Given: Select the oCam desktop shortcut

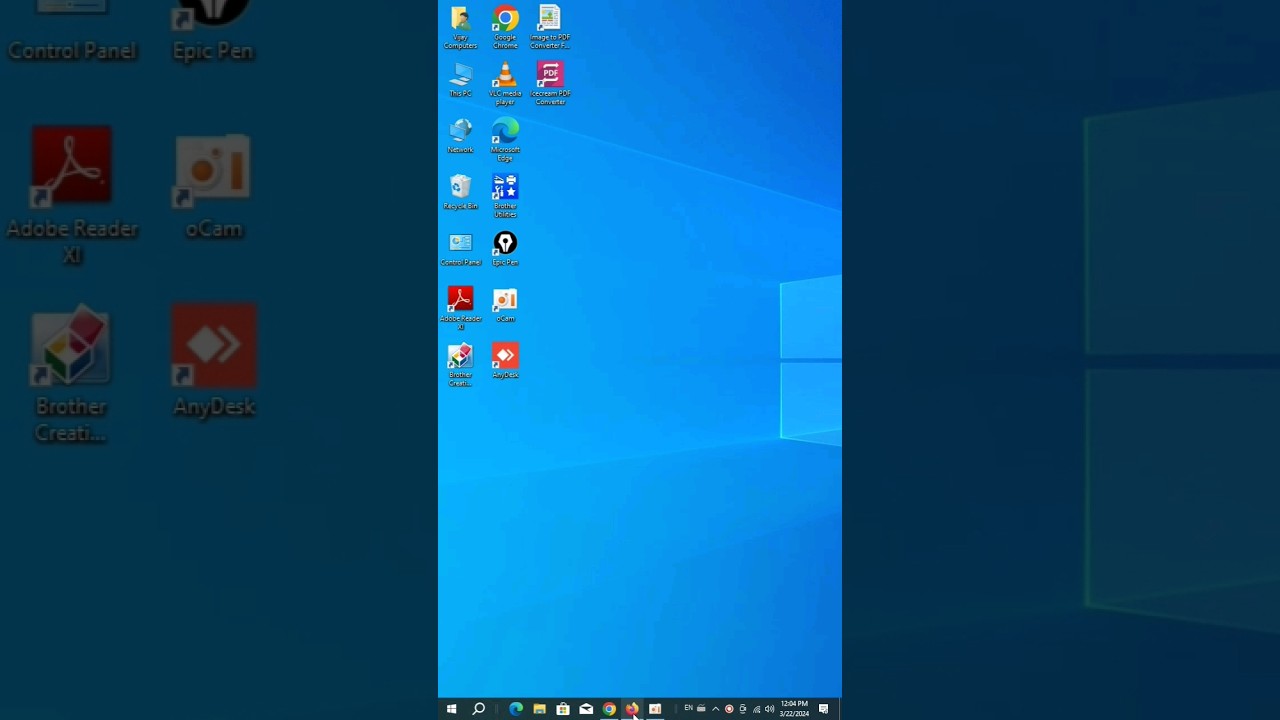Looking at the screenshot, I should [x=505, y=304].
